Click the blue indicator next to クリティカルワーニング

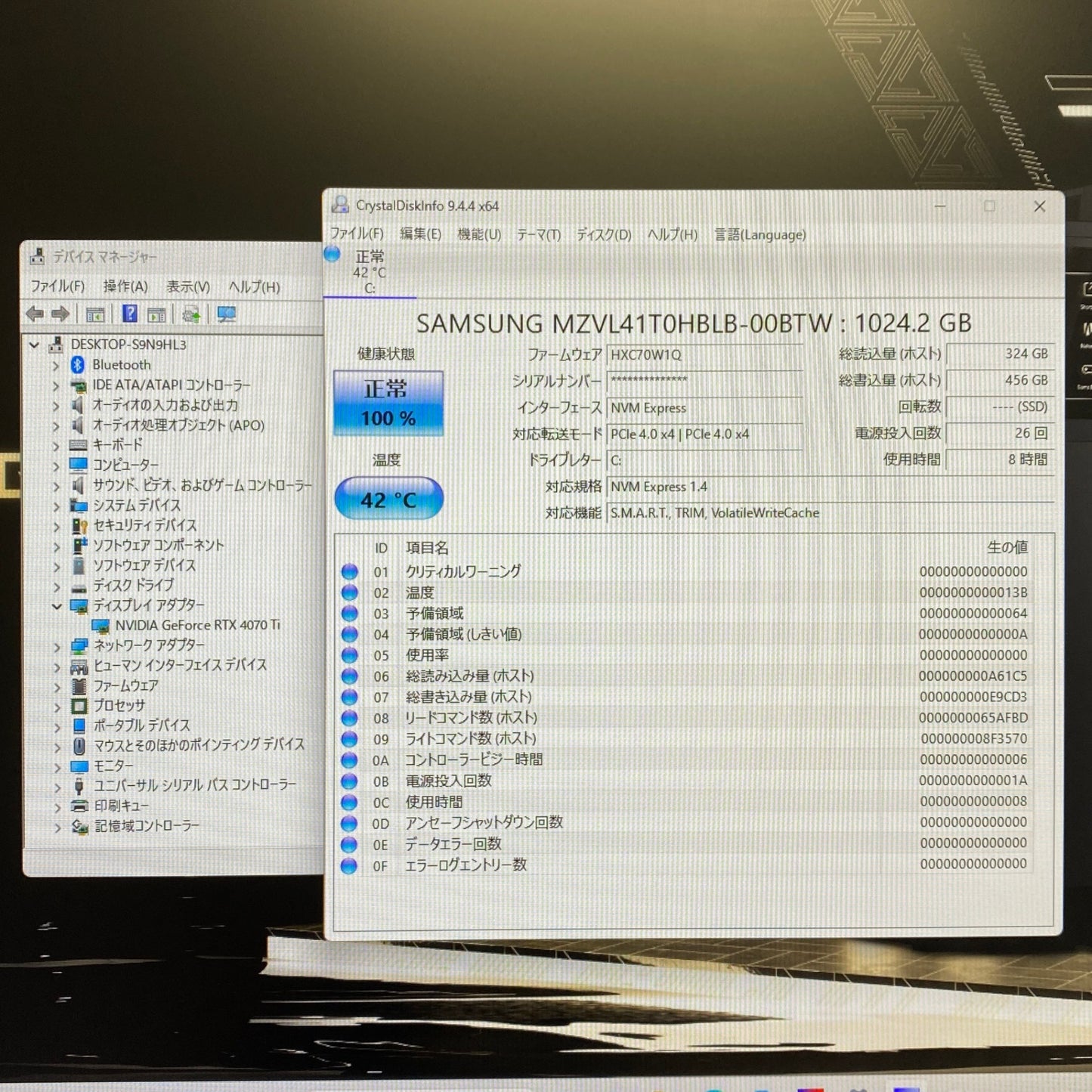[x=349, y=572]
